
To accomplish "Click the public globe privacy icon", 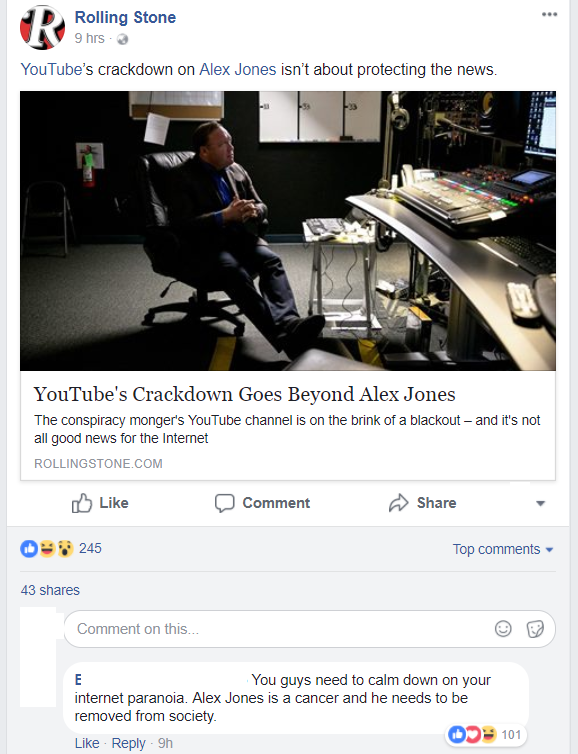I will pos(123,39).
